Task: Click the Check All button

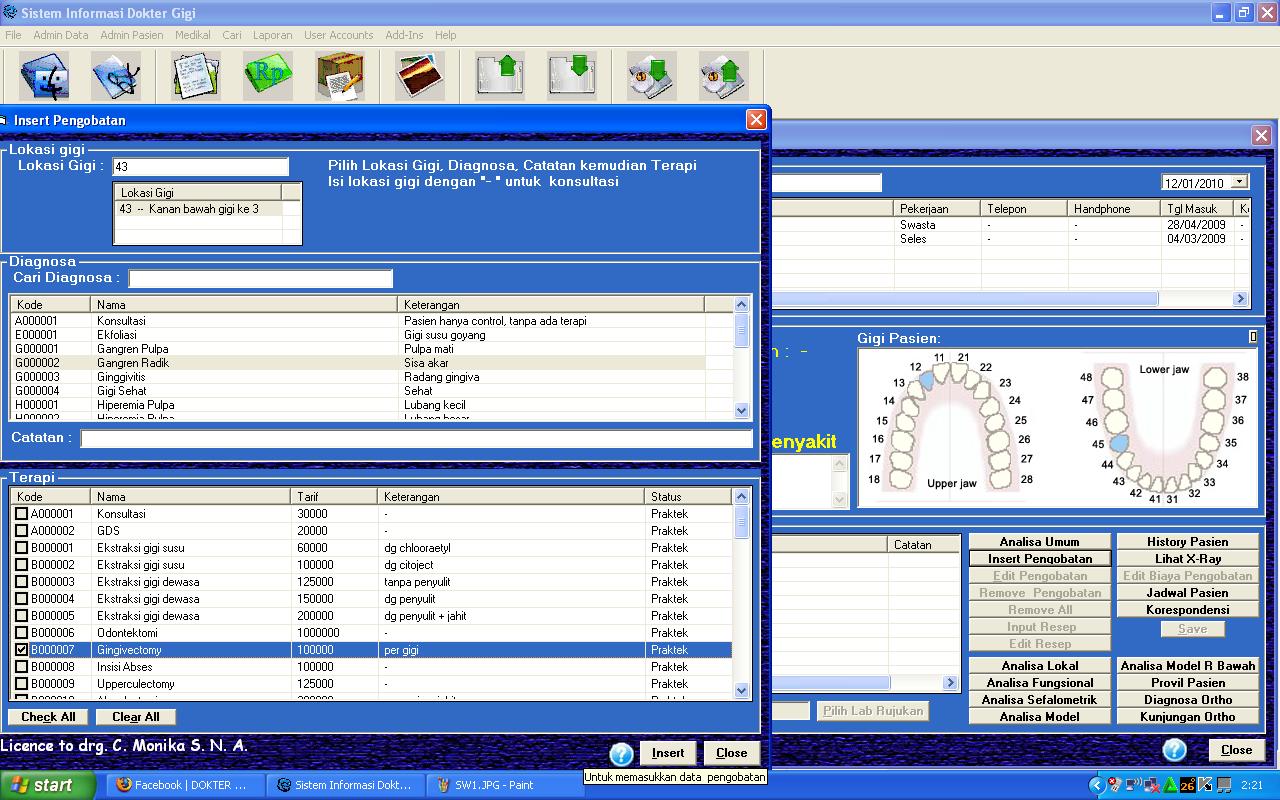Action: [x=48, y=717]
